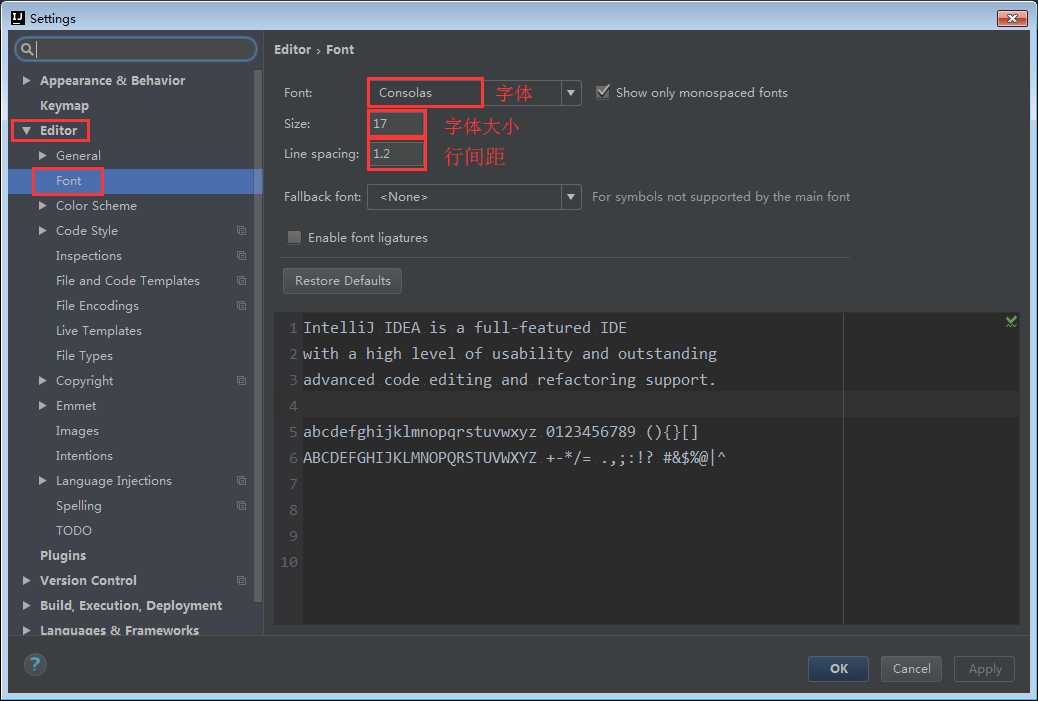Click the project-level icon next to Code Style
Viewport: 1038px width, 701px height.
(242, 230)
